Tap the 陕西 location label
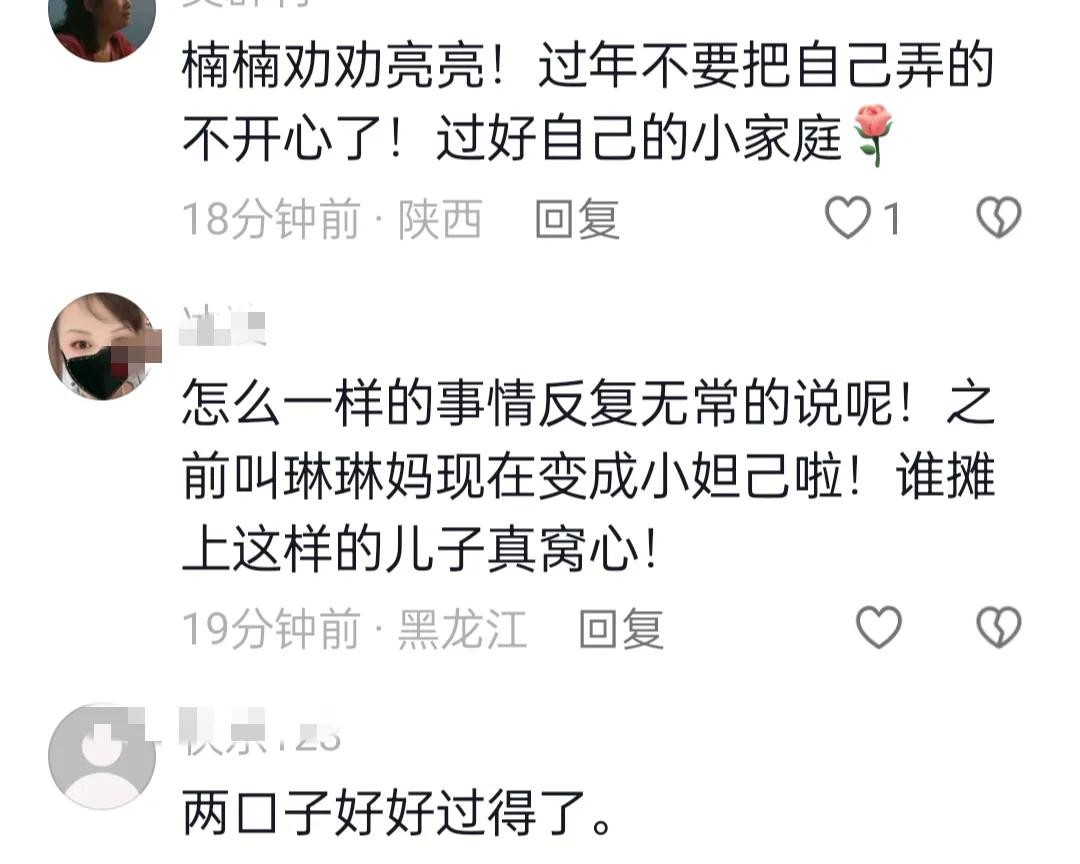This screenshot has width=1080, height=864. click(x=439, y=219)
